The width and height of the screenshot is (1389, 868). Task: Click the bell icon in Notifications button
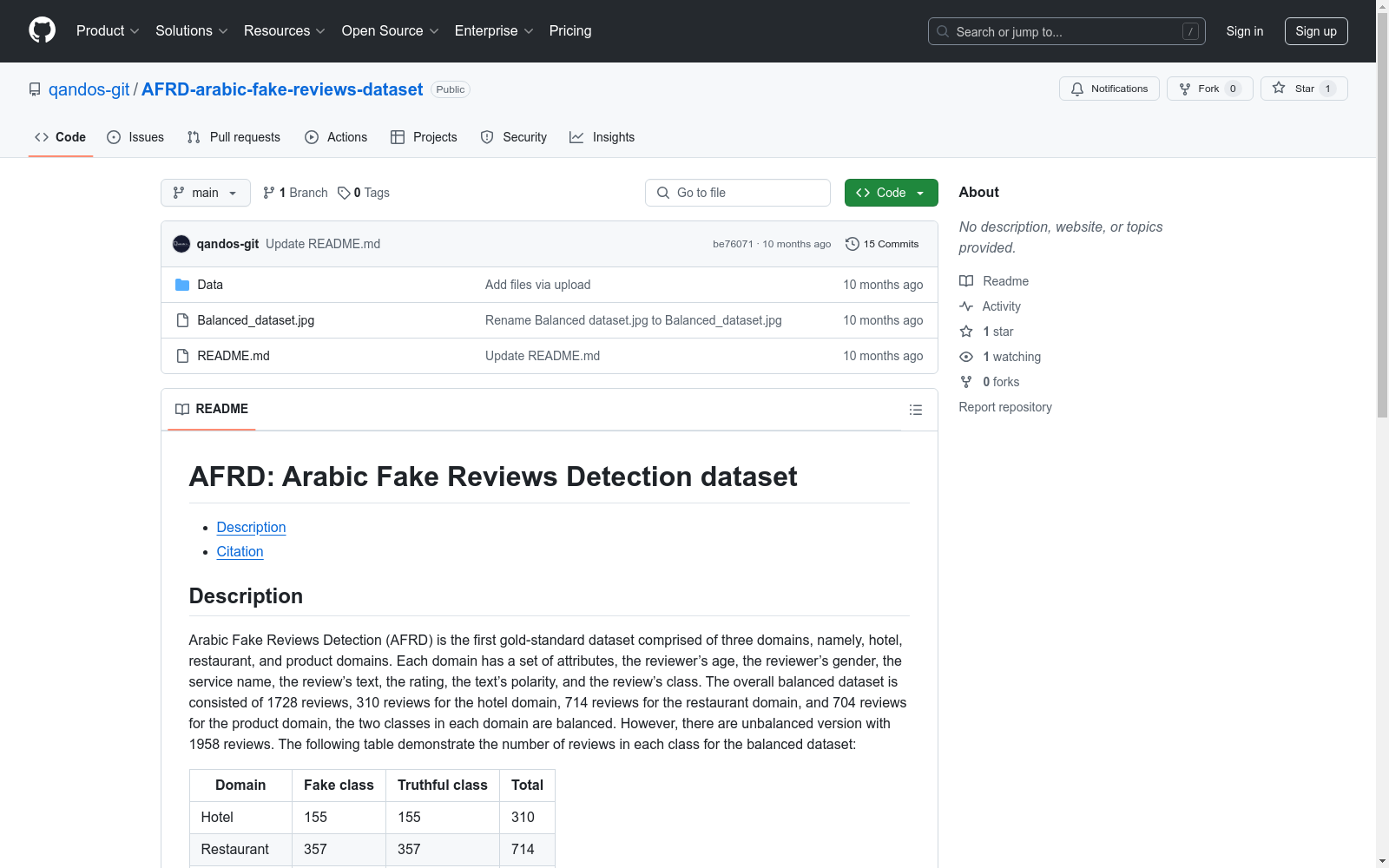(x=1077, y=89)
